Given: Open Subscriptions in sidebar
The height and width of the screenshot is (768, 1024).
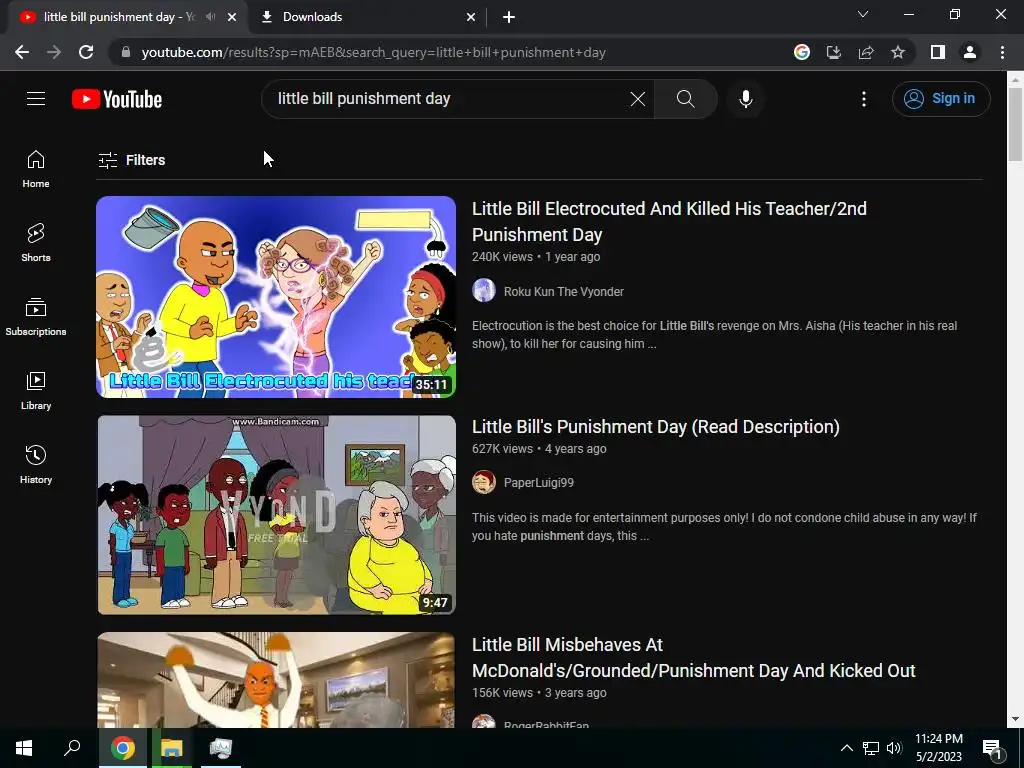Looking at the screenshot, I should [x=36, y=317].
